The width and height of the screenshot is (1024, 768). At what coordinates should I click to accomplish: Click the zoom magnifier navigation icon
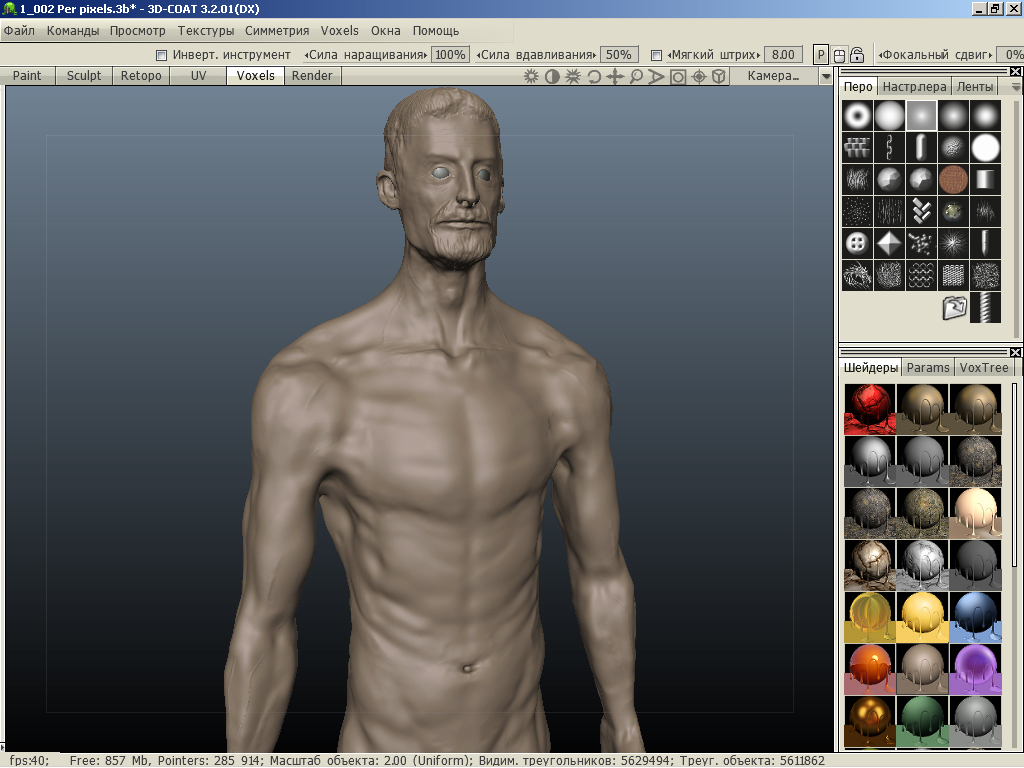tap(636, 76)
